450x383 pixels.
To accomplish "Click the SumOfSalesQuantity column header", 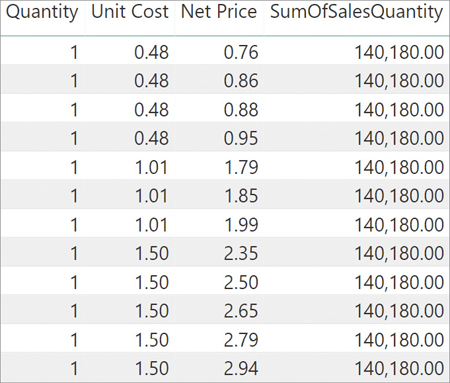I will [356, 13].
